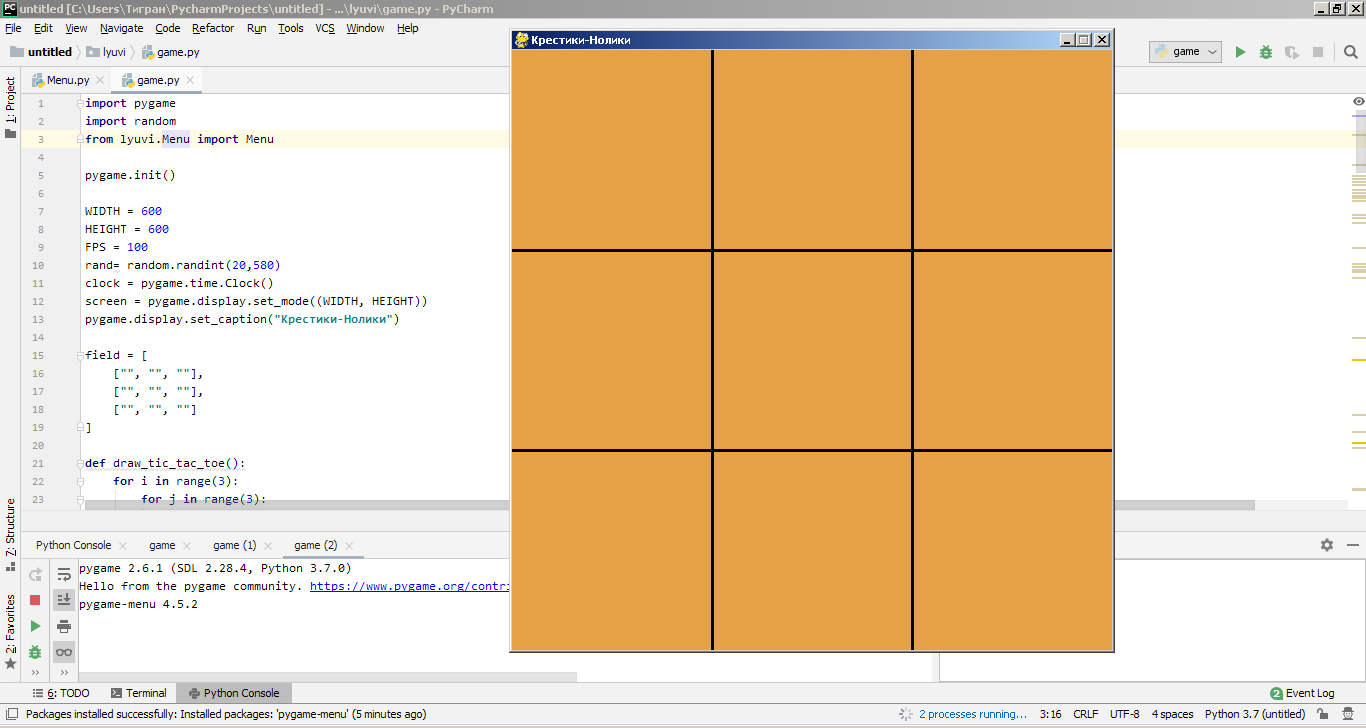Click the pygame.org contribute link
Screen dimensions: 1366x728
pos(410,586)
